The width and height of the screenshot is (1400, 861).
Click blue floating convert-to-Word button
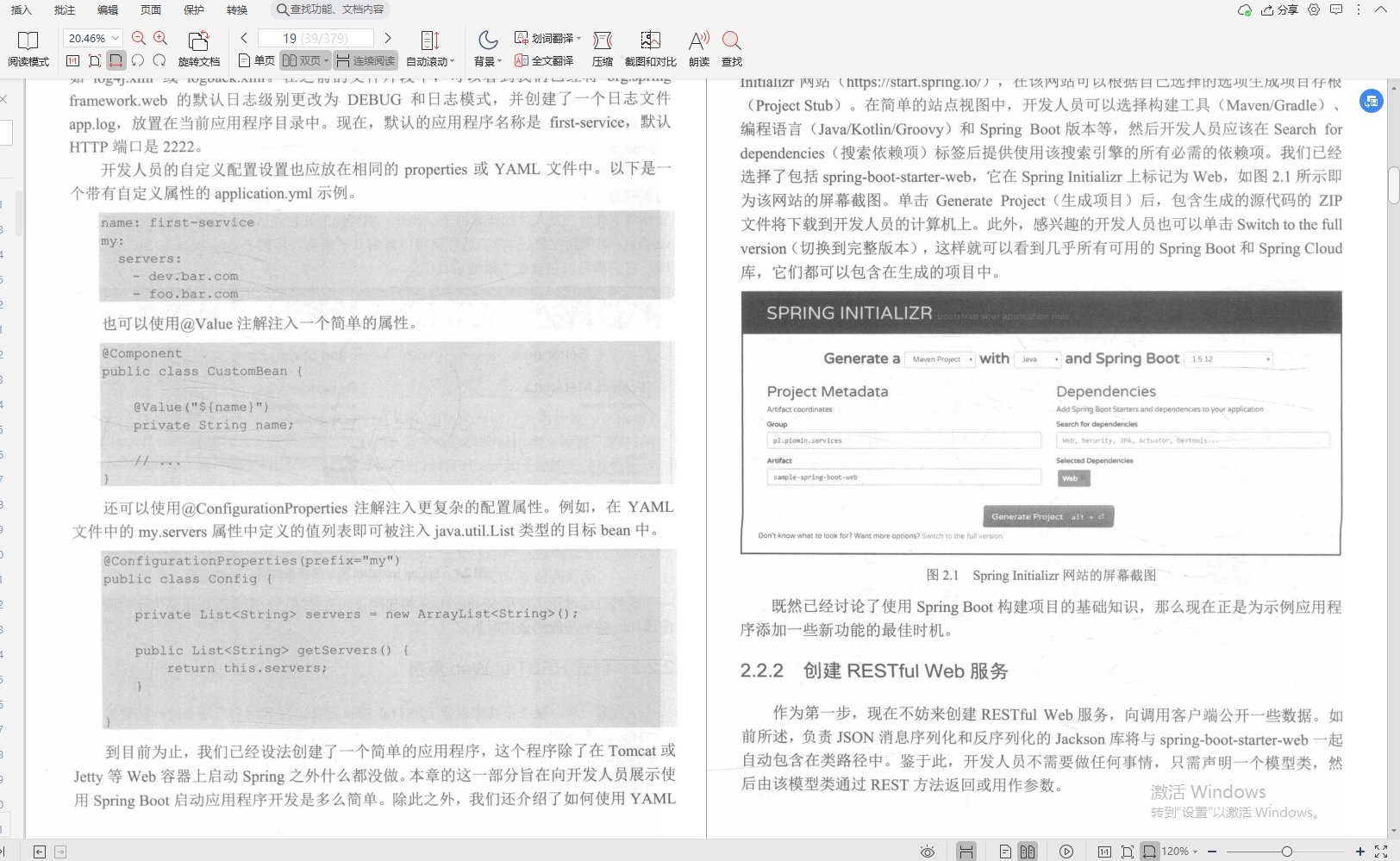[1371, 101]
